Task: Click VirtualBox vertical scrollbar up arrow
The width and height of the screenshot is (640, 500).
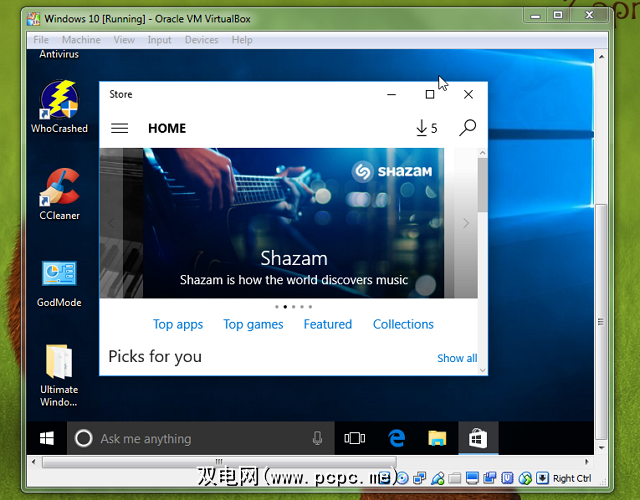Action: [601, 57]
